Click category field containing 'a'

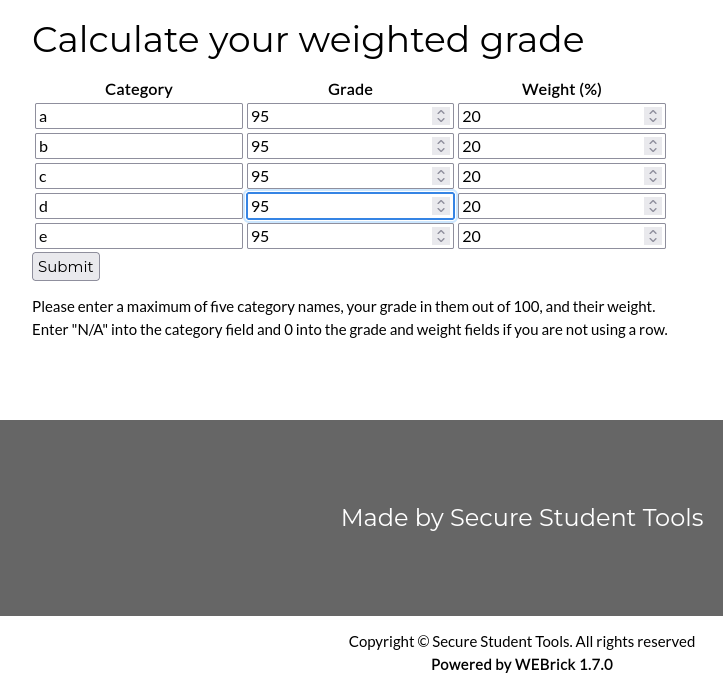[139, 116]
